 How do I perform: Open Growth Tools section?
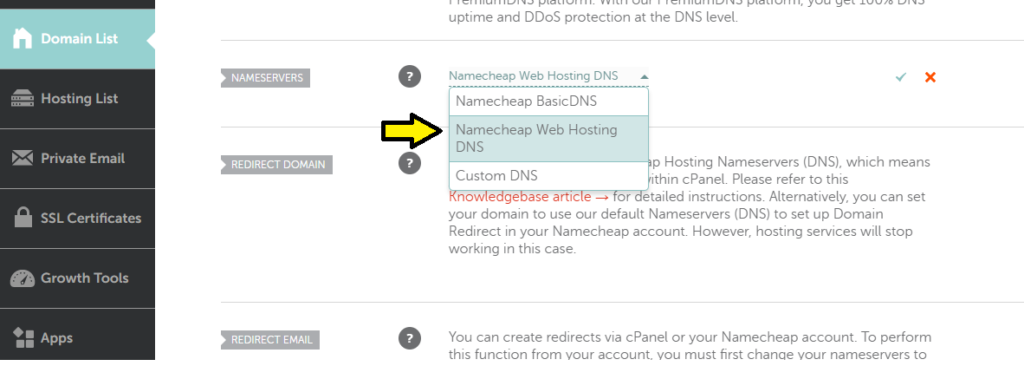(77, 278)
